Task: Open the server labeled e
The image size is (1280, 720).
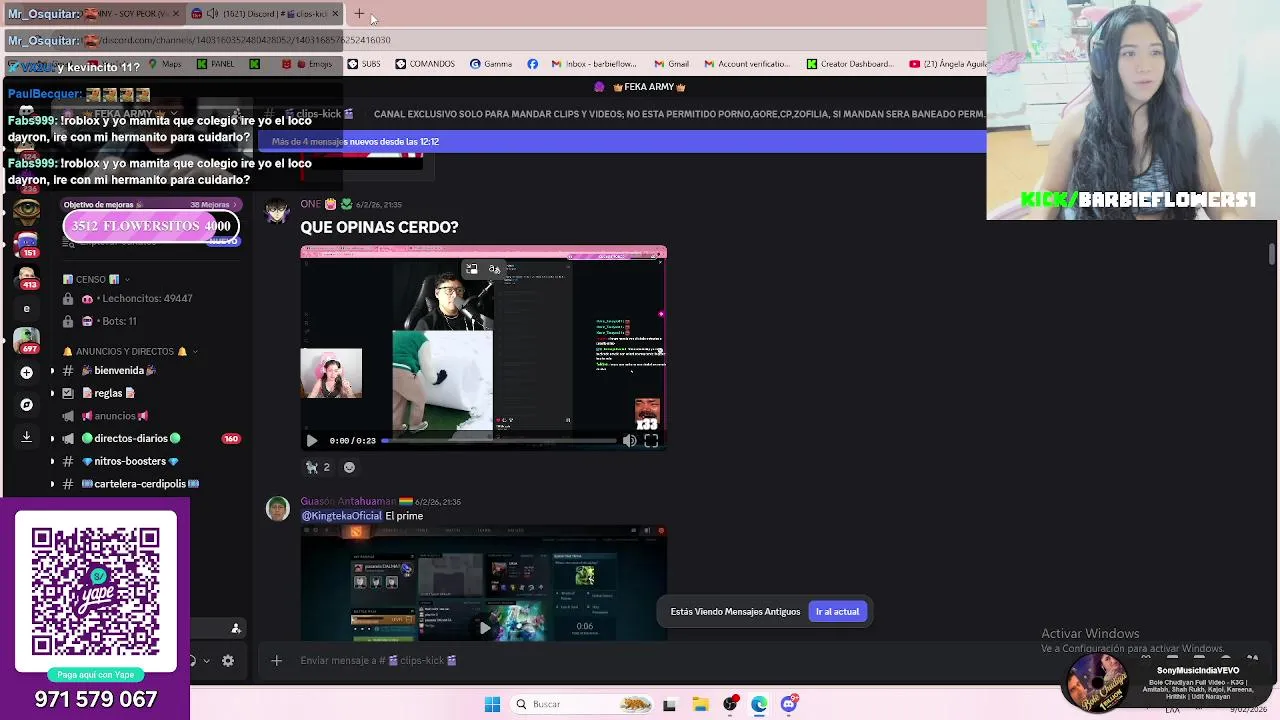Action: (x=27, y=309)
